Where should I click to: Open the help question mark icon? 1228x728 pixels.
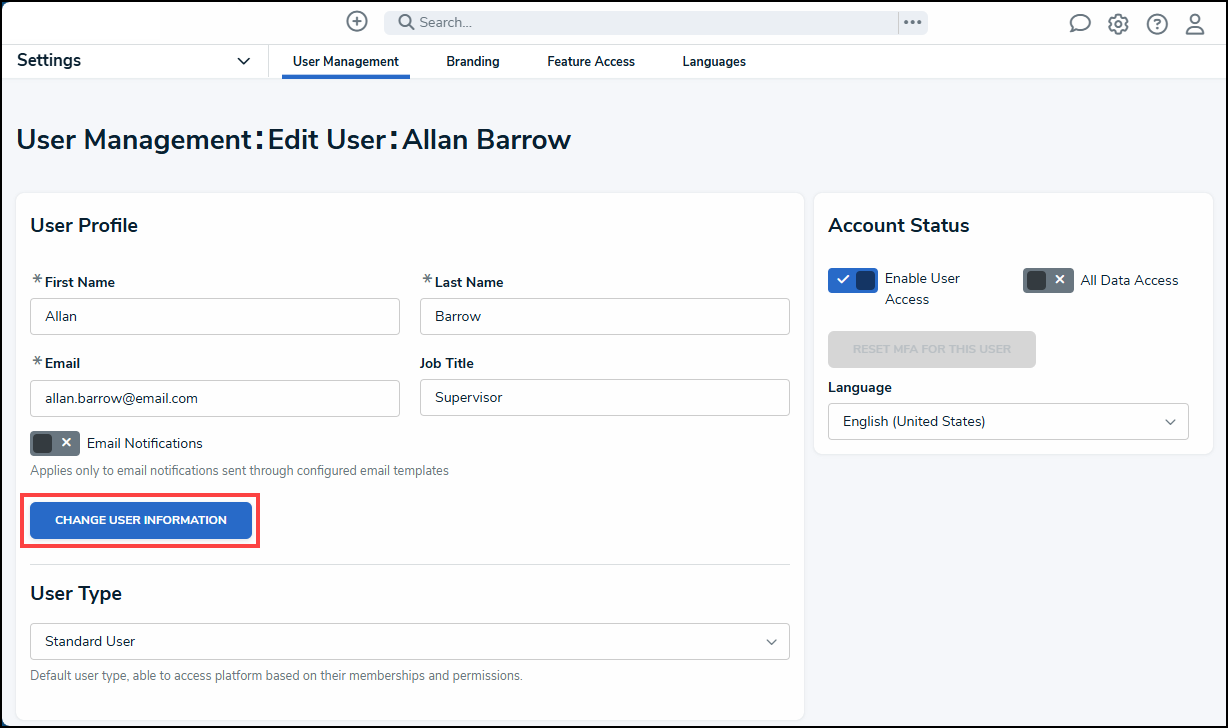point(1157,24)
